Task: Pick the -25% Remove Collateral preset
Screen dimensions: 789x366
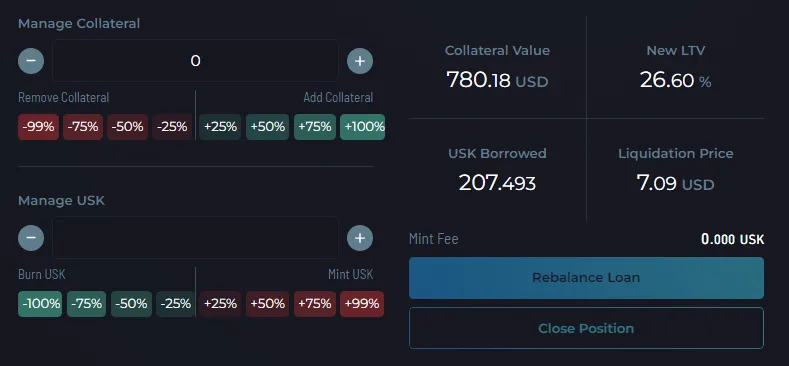Action: [x=172, y=127]
